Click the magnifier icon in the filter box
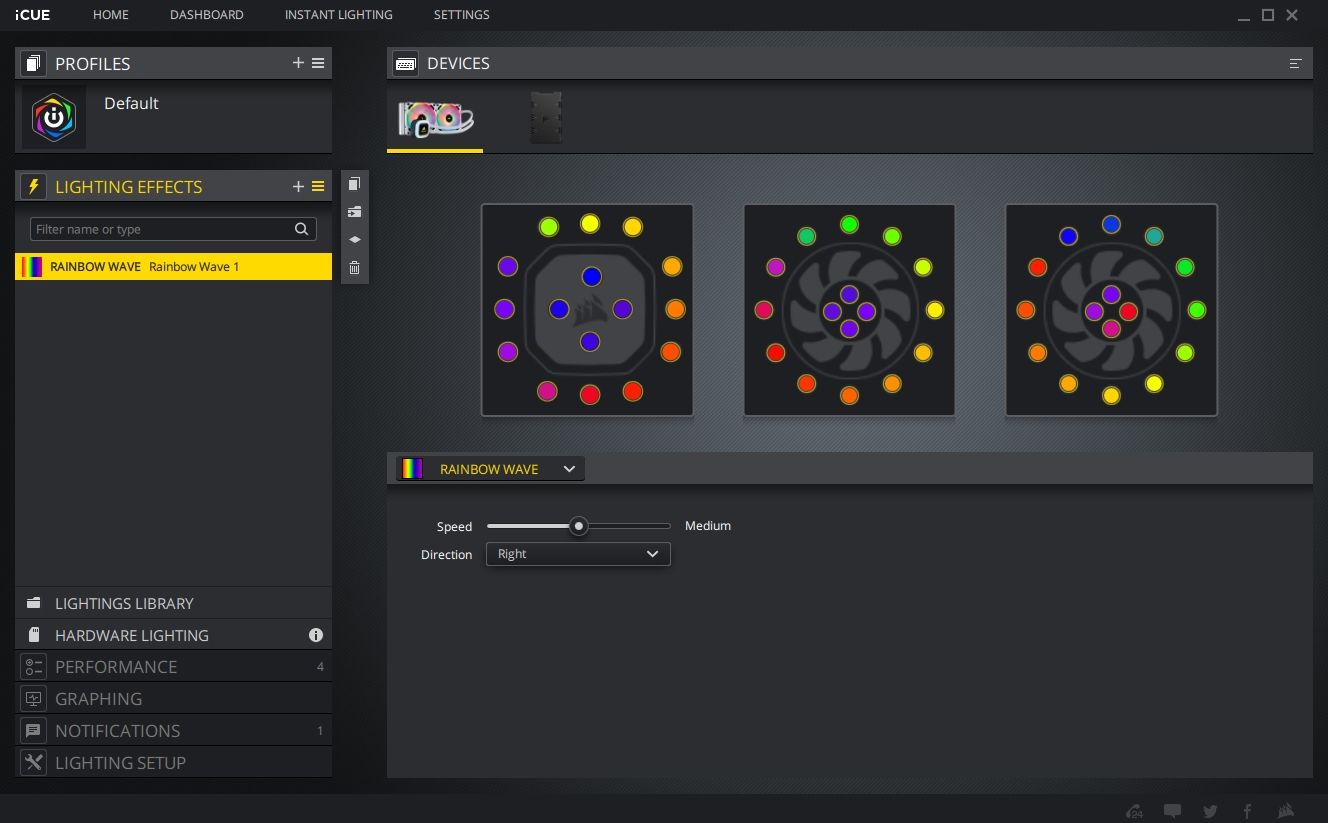The width and height of the screenshot is (1328, 823). click(301, 229)
